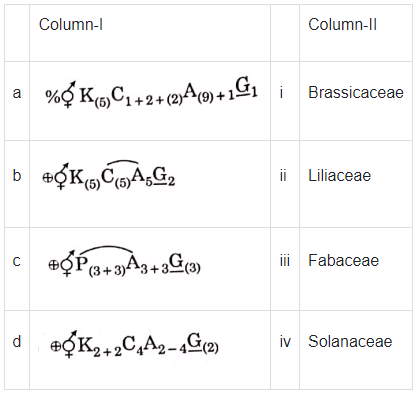The image size is (416, 394).
Task: Click the zygomorphic formula with K(5) C1+2+(2)
Action: (x=152, y=93)
